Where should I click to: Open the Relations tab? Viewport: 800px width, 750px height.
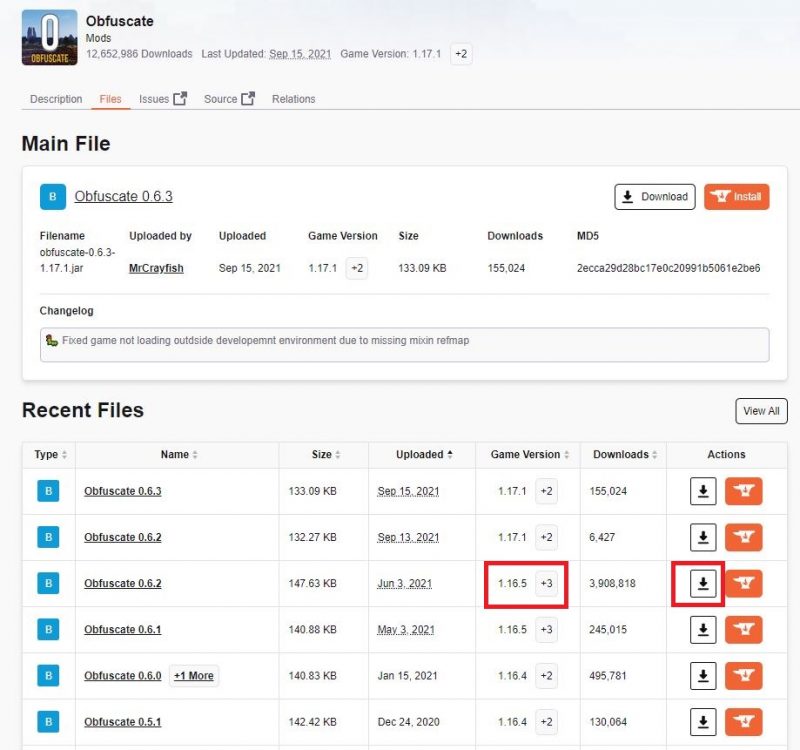tap(293, 99)
